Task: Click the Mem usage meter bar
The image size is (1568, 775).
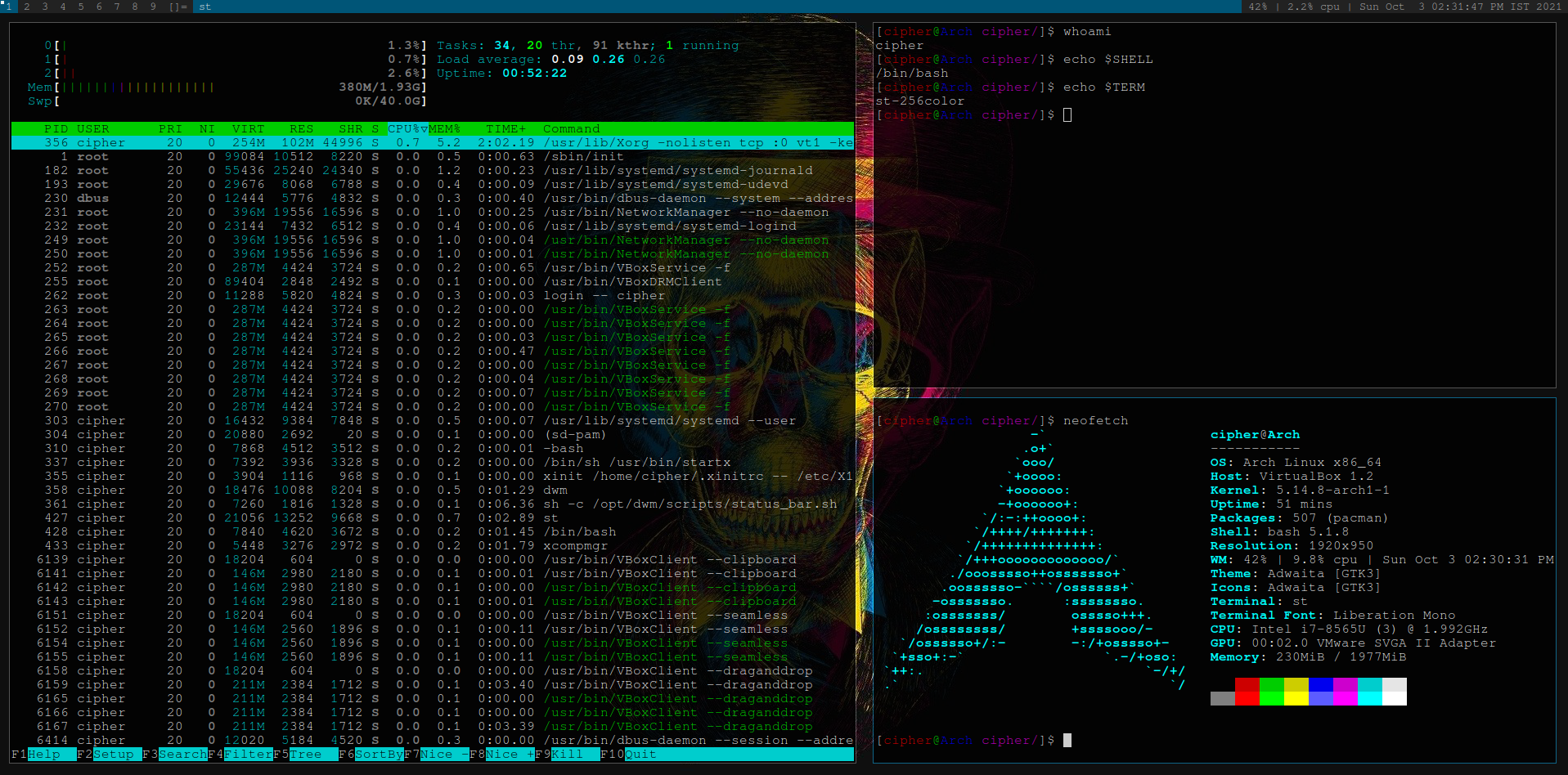Action: [228, 87]
